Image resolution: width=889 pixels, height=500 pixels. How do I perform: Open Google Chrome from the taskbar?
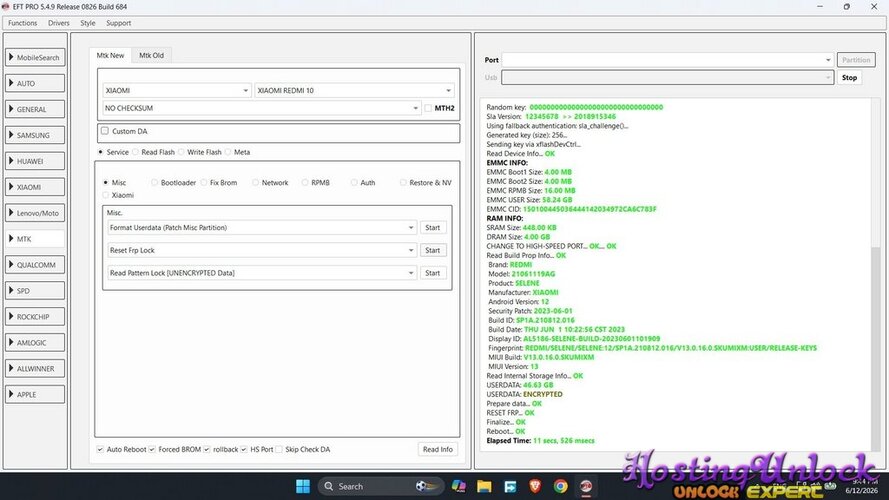(x=560, y=486)
